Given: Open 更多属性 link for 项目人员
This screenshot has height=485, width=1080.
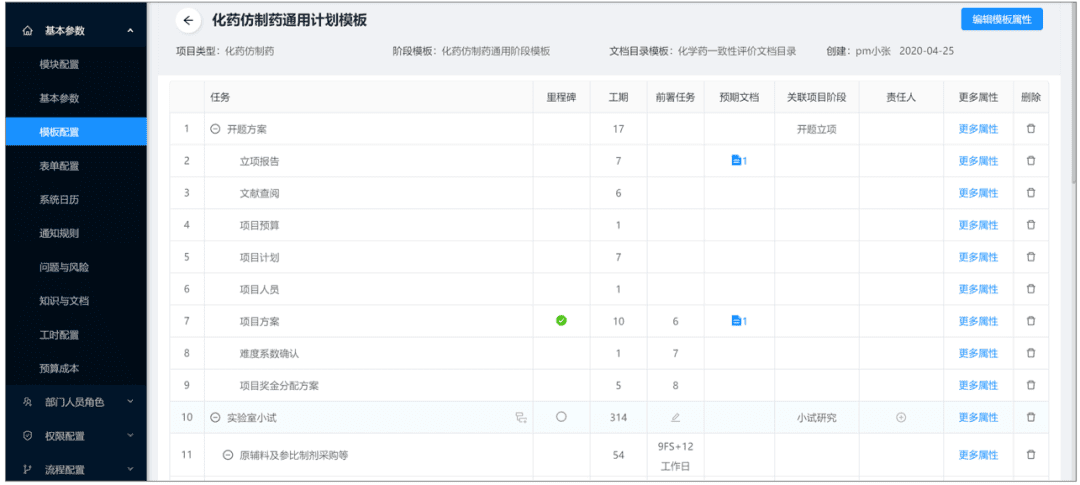Looking at the screenshot, I should tap(978, 289).
